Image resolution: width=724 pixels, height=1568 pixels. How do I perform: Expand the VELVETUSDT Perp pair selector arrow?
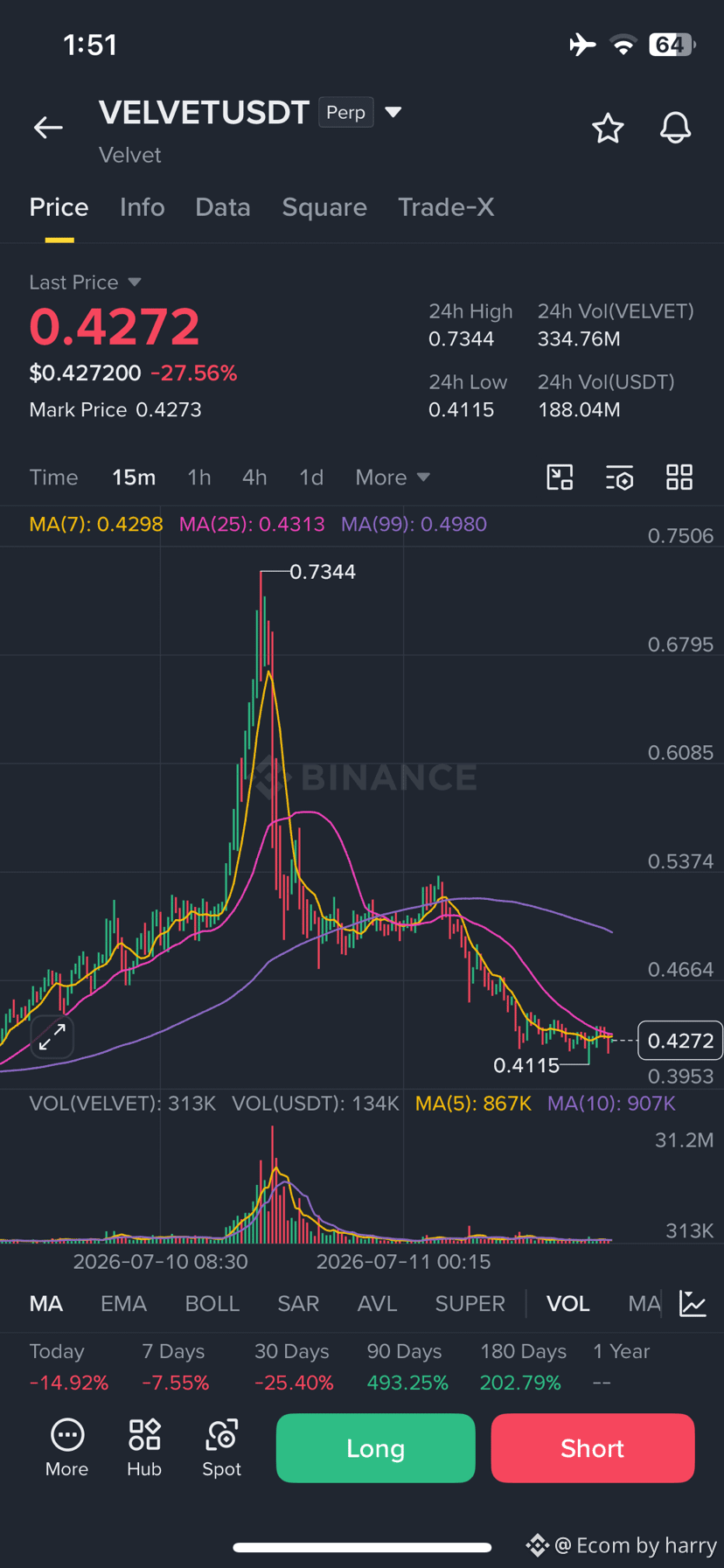point(393,112)
